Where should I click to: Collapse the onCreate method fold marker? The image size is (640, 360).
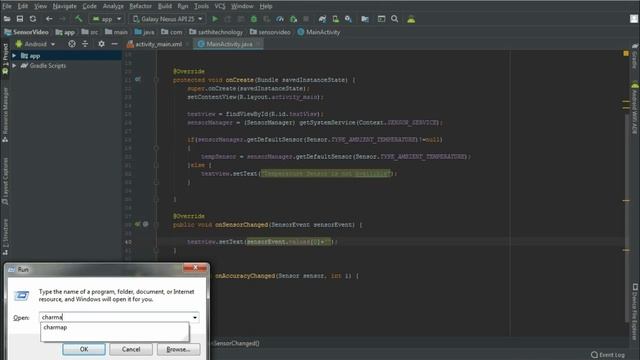coord(156,80)
